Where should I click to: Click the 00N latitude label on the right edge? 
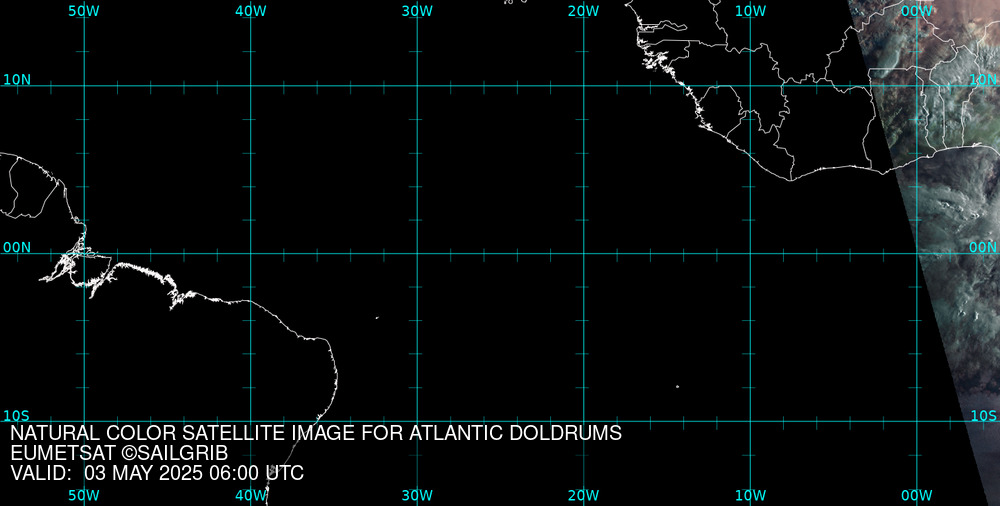[x=983, y=248]
